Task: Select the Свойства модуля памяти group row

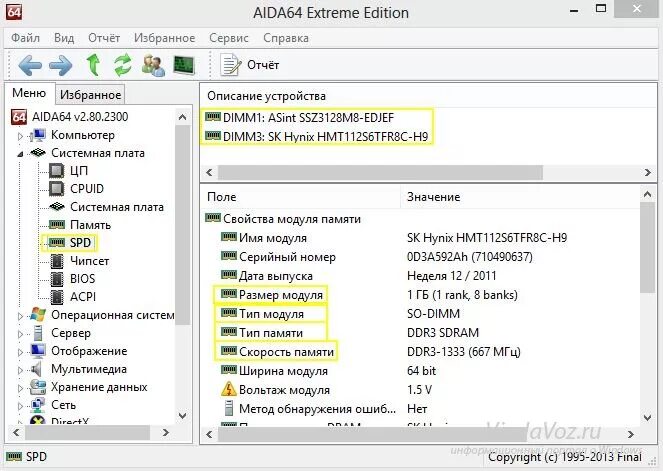Action: [x=283, y=219]
